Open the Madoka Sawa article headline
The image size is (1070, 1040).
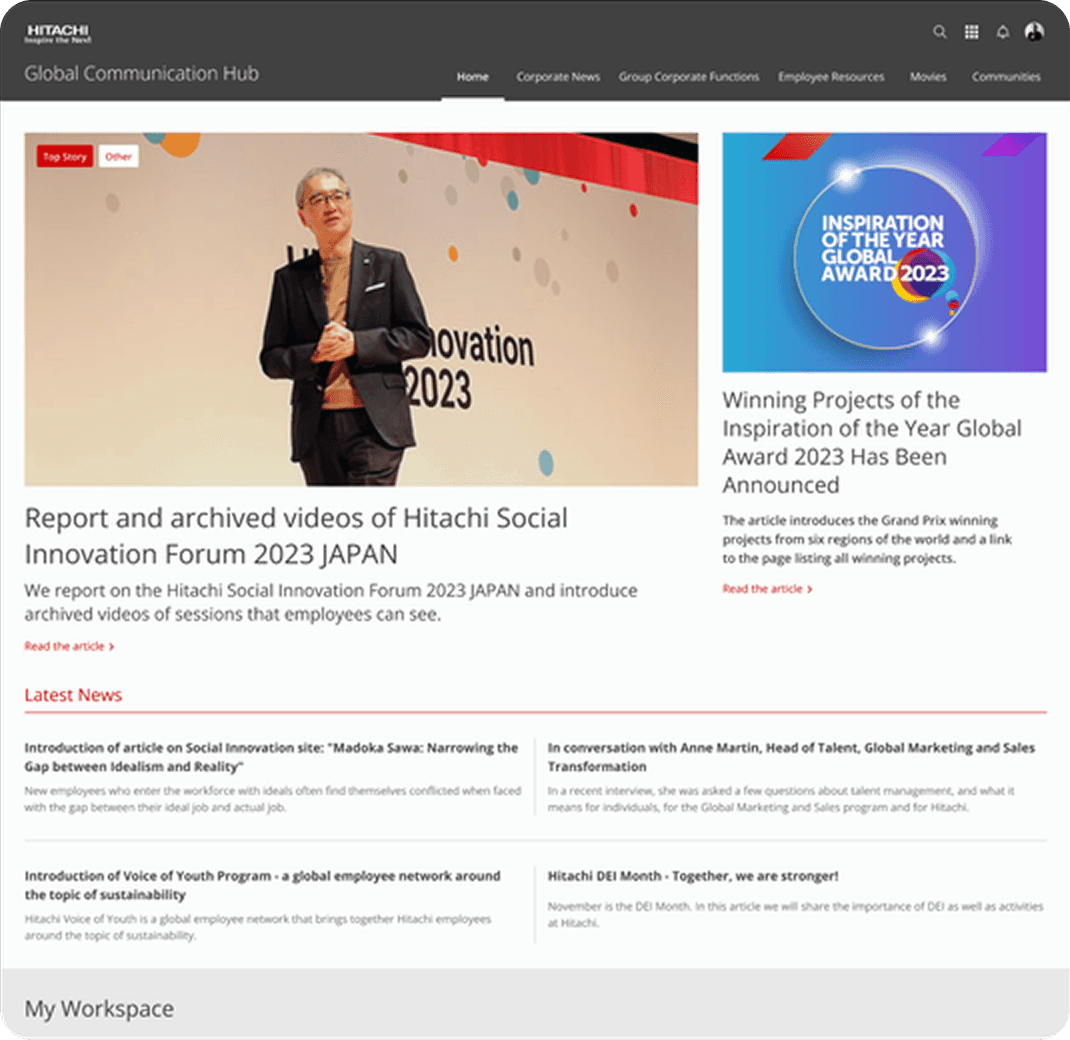(x=271, y=758)
